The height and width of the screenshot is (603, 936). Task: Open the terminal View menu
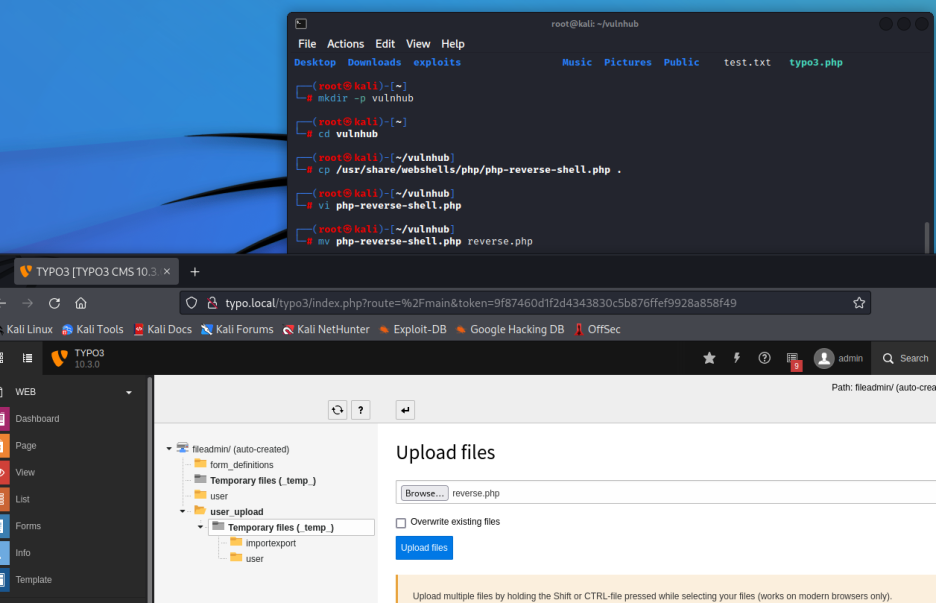418,44
